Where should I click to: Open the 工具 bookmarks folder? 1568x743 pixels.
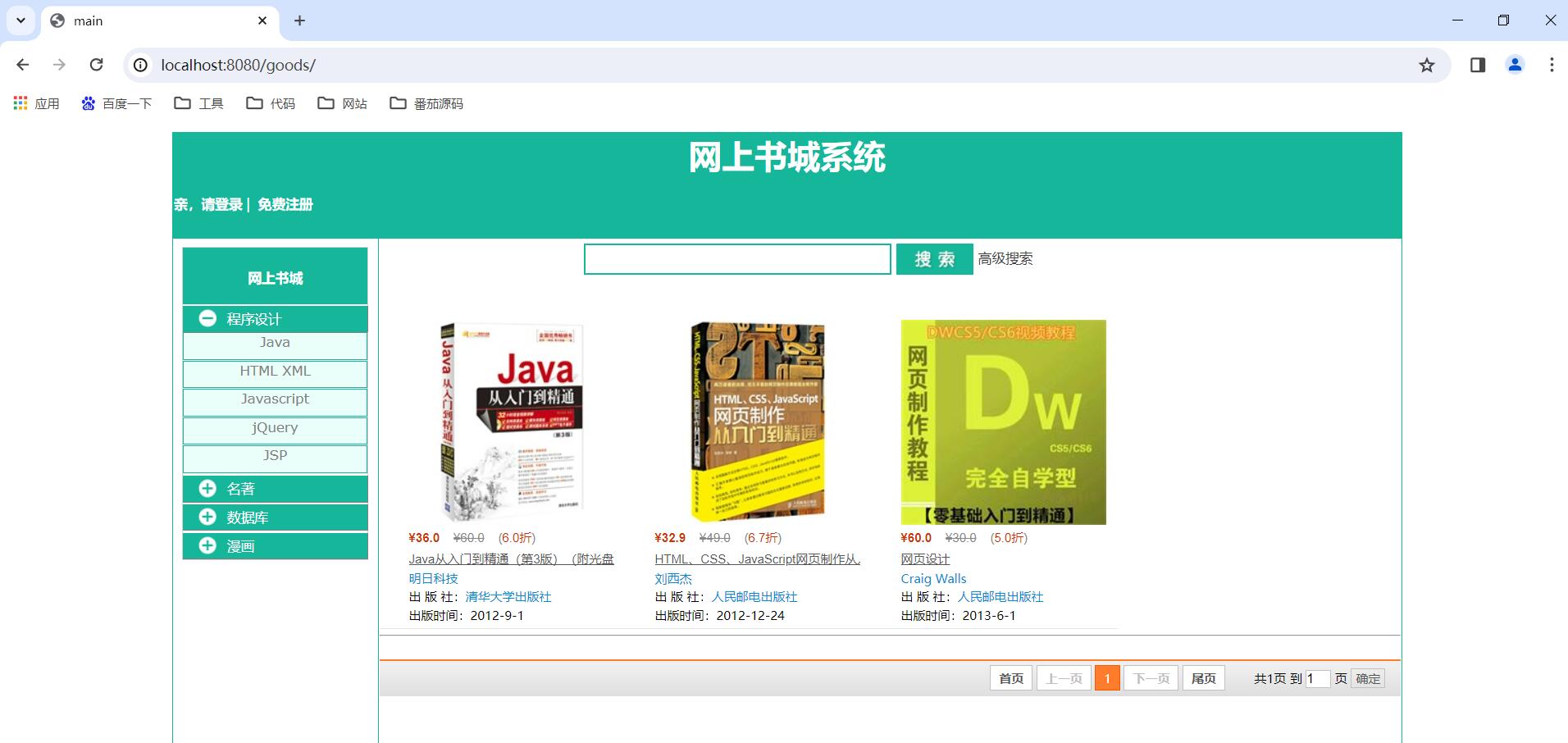pyautogui.click(x=199, y=103)
